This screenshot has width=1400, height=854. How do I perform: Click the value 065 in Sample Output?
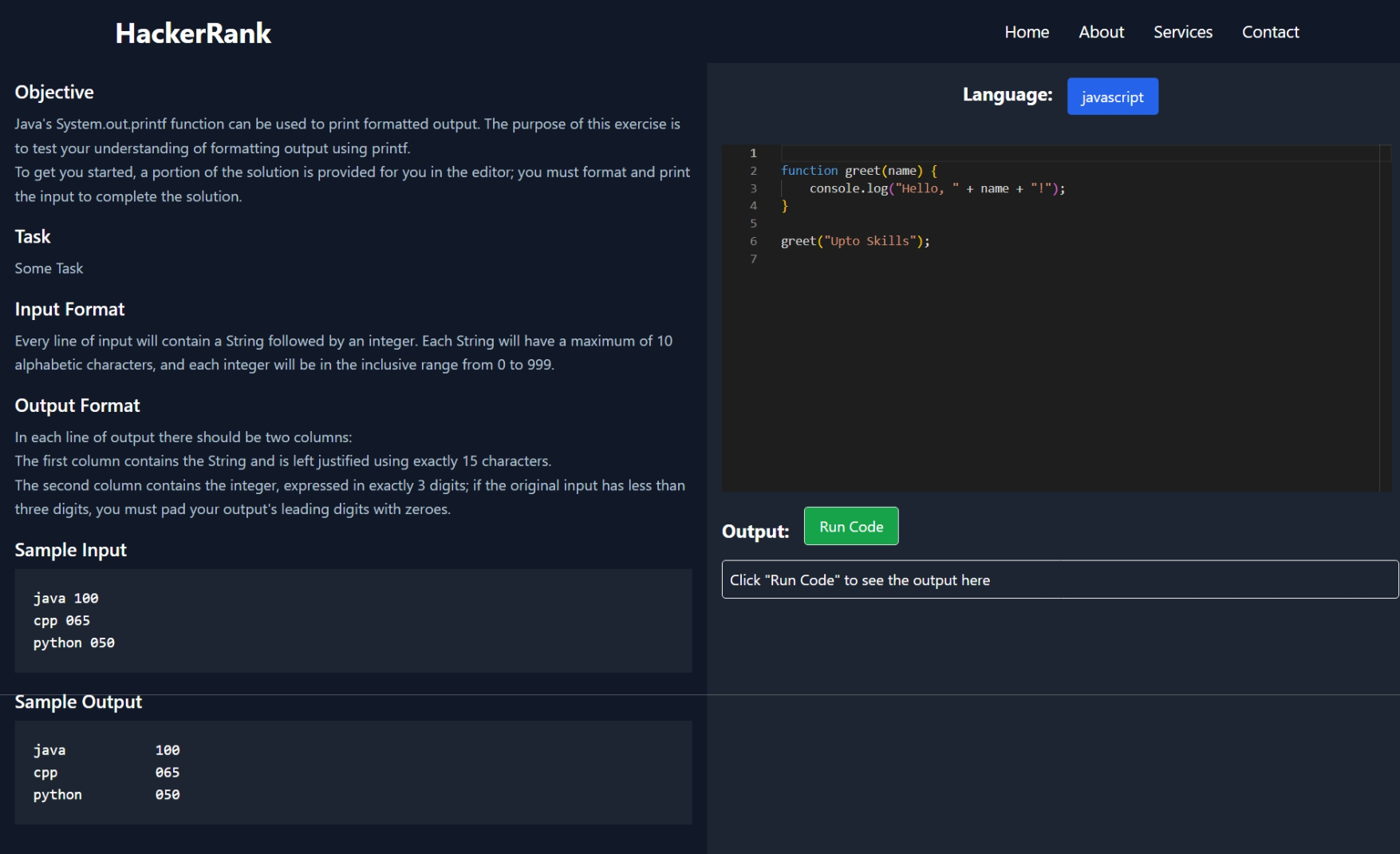pyautogui.click(x=168, y=773)
